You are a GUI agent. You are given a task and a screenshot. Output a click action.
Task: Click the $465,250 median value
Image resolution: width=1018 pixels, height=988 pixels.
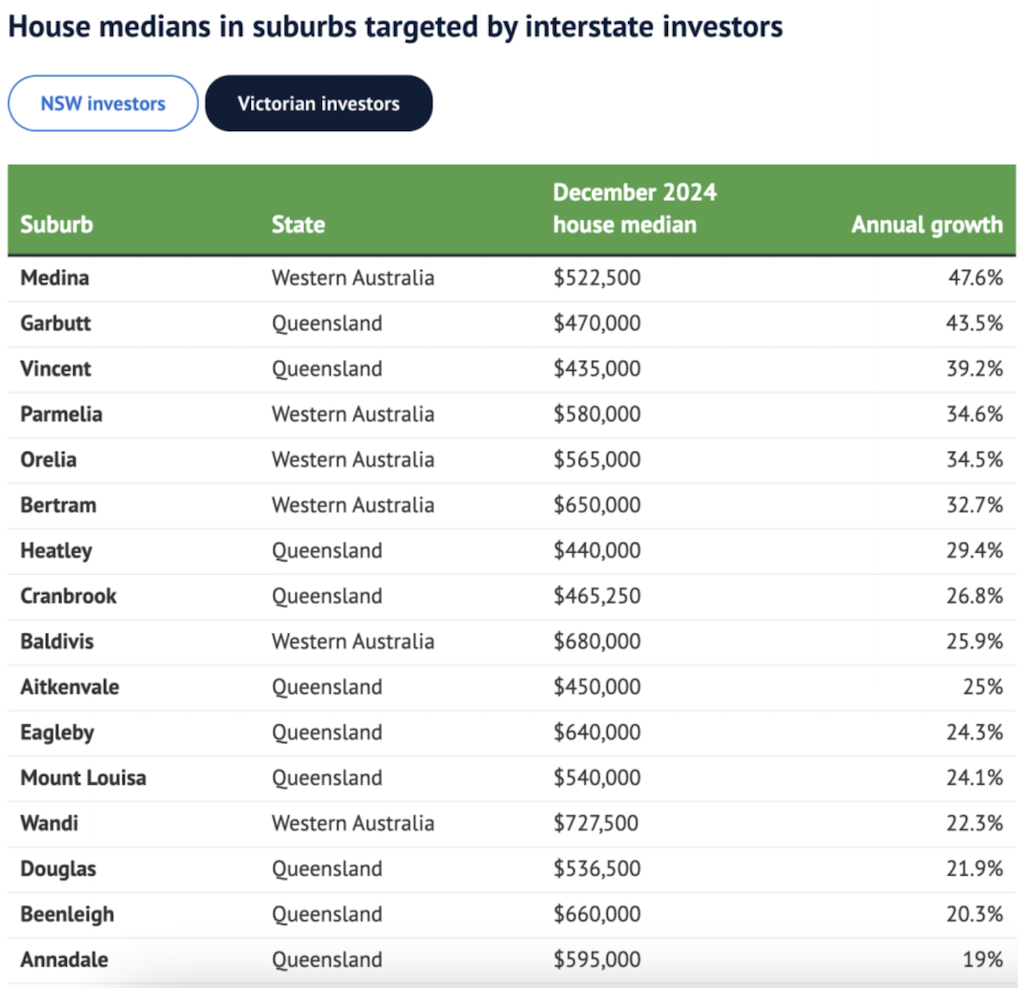point(597,596)
